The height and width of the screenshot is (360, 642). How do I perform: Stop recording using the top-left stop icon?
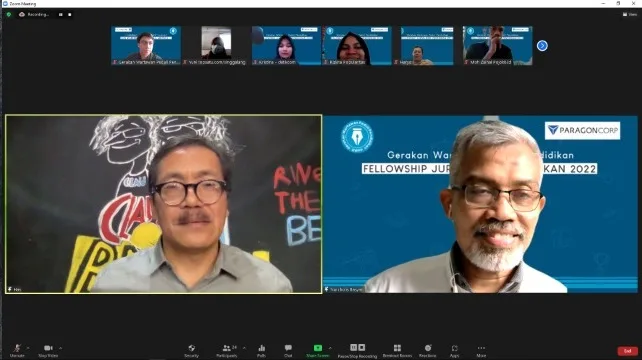click(x=70, y=14)
